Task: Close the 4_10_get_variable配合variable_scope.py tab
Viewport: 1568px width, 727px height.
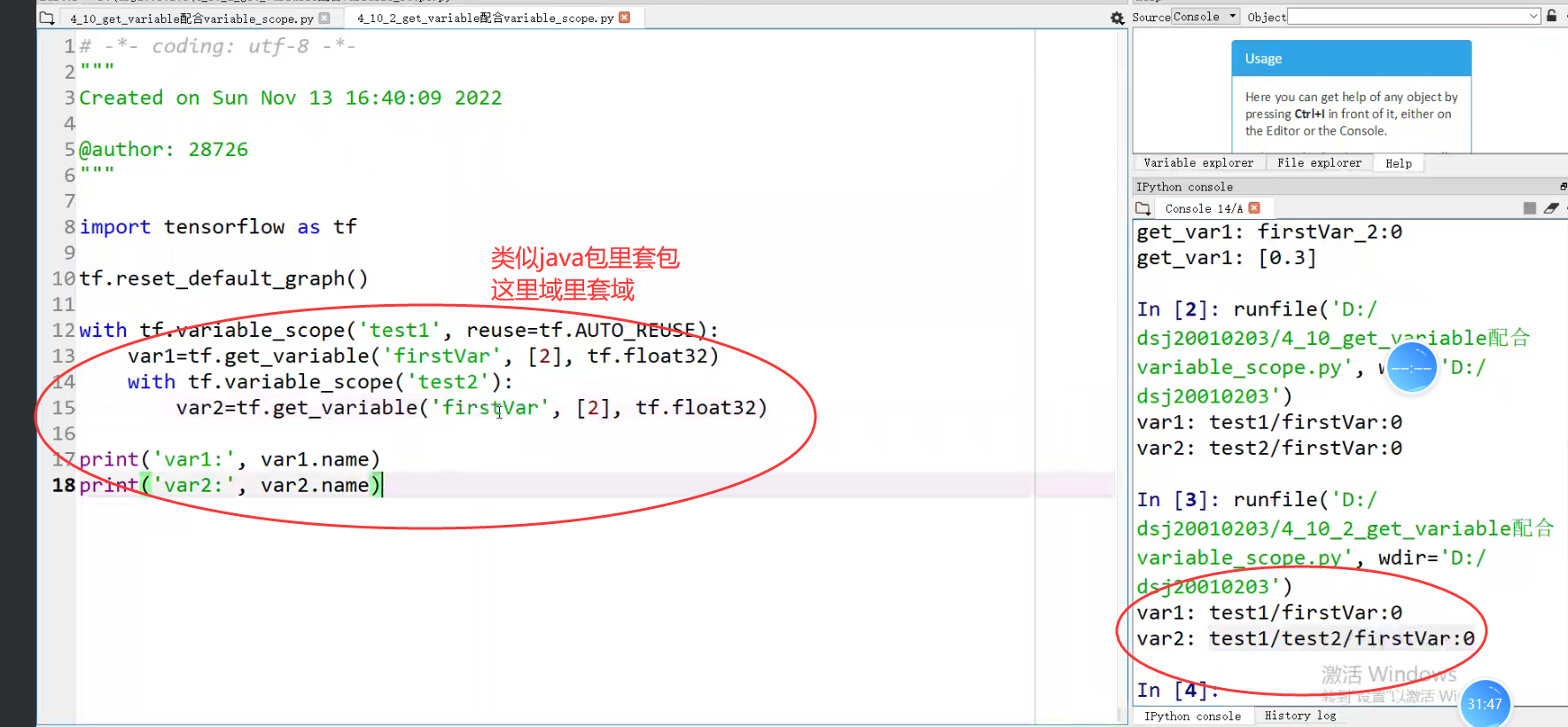Action: pyautogui.click(x=324, y=18)
